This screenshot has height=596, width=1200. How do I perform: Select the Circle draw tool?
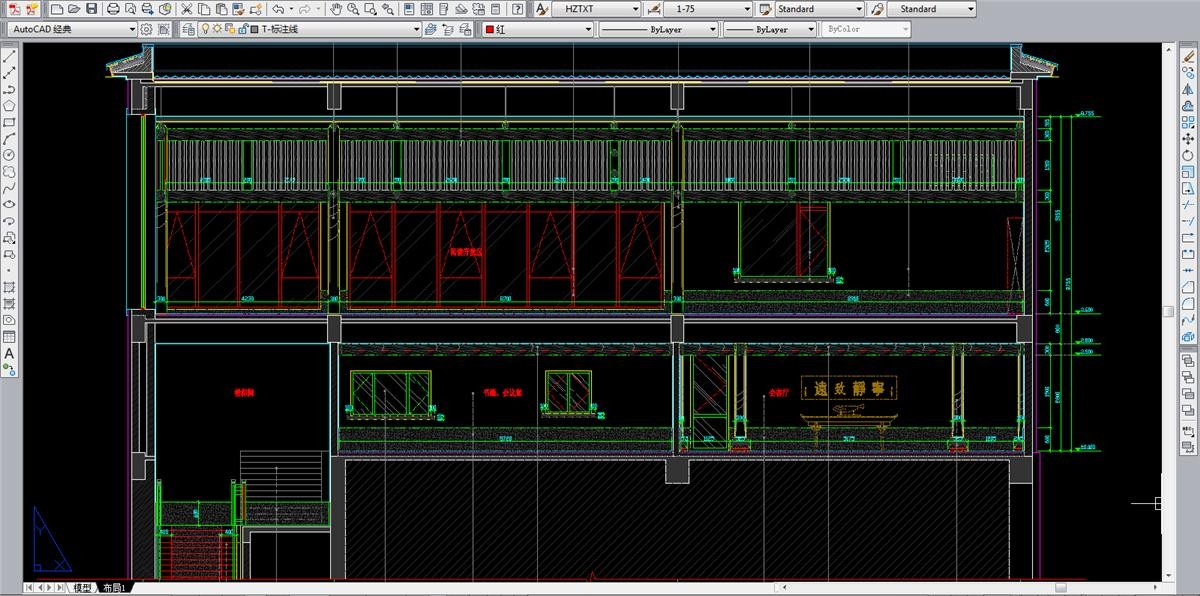click(x=9, y=155)
